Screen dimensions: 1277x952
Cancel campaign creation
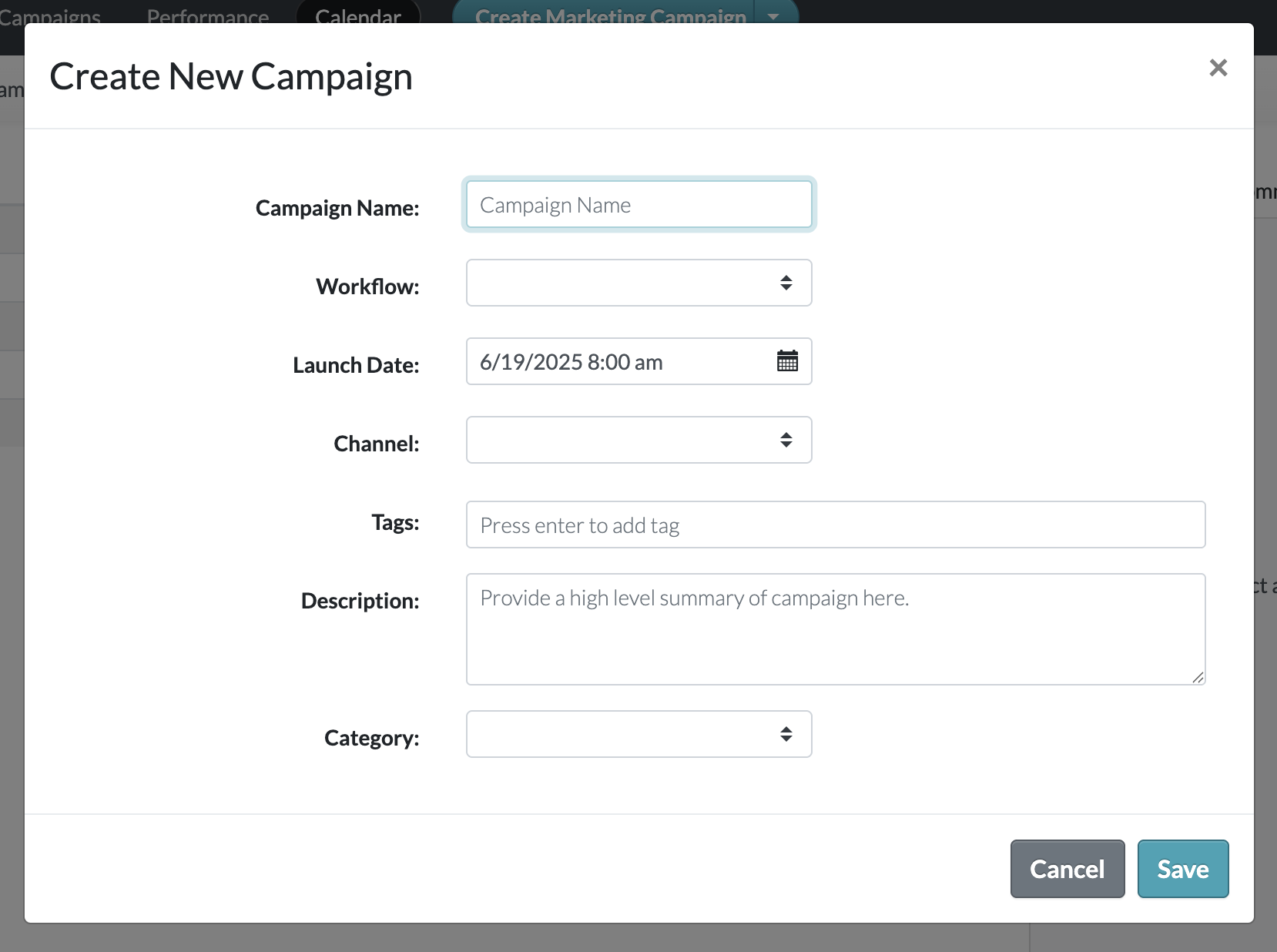(1067, 869)
